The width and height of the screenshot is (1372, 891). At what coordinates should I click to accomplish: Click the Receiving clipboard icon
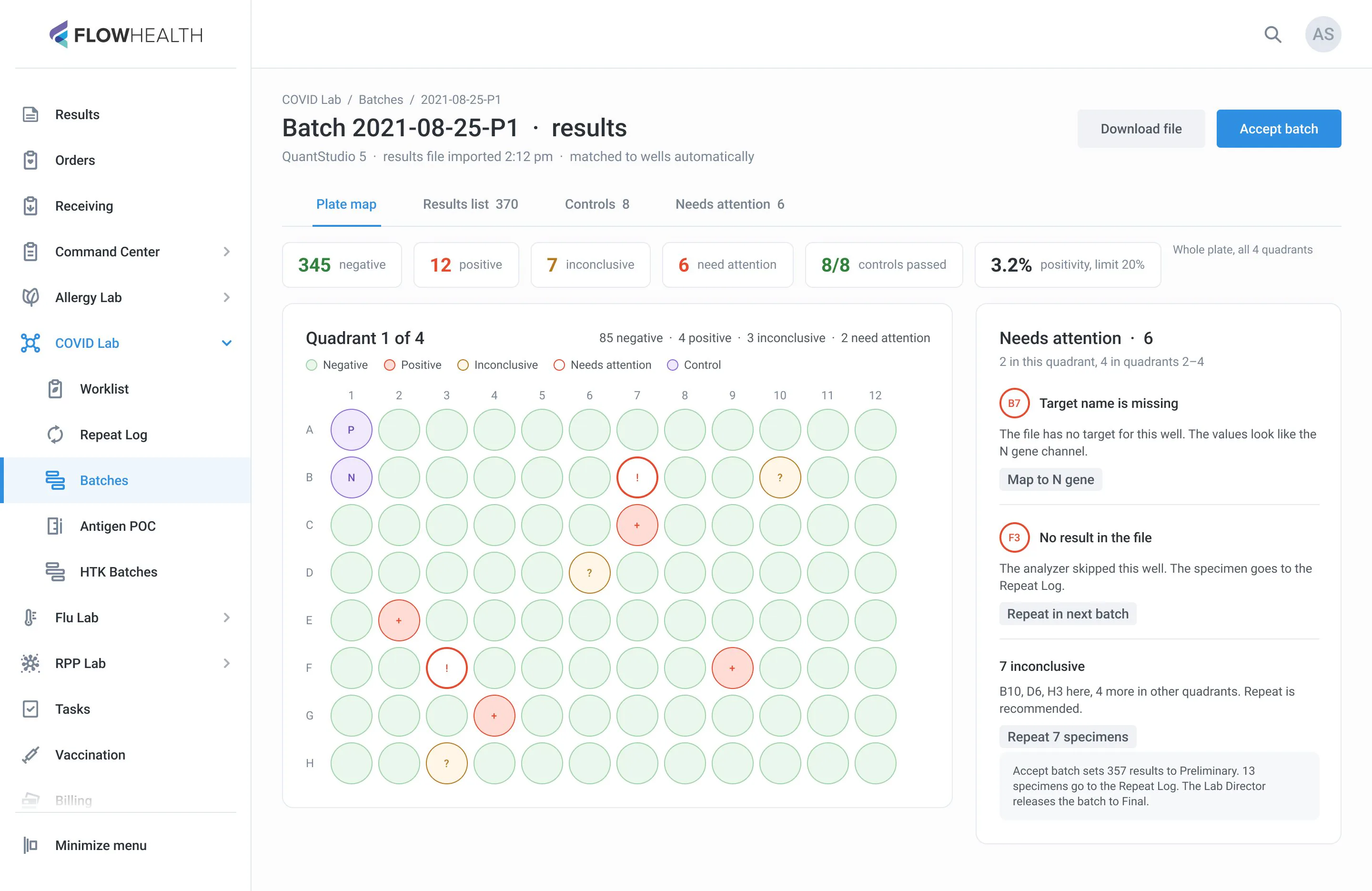click(30, 206)
